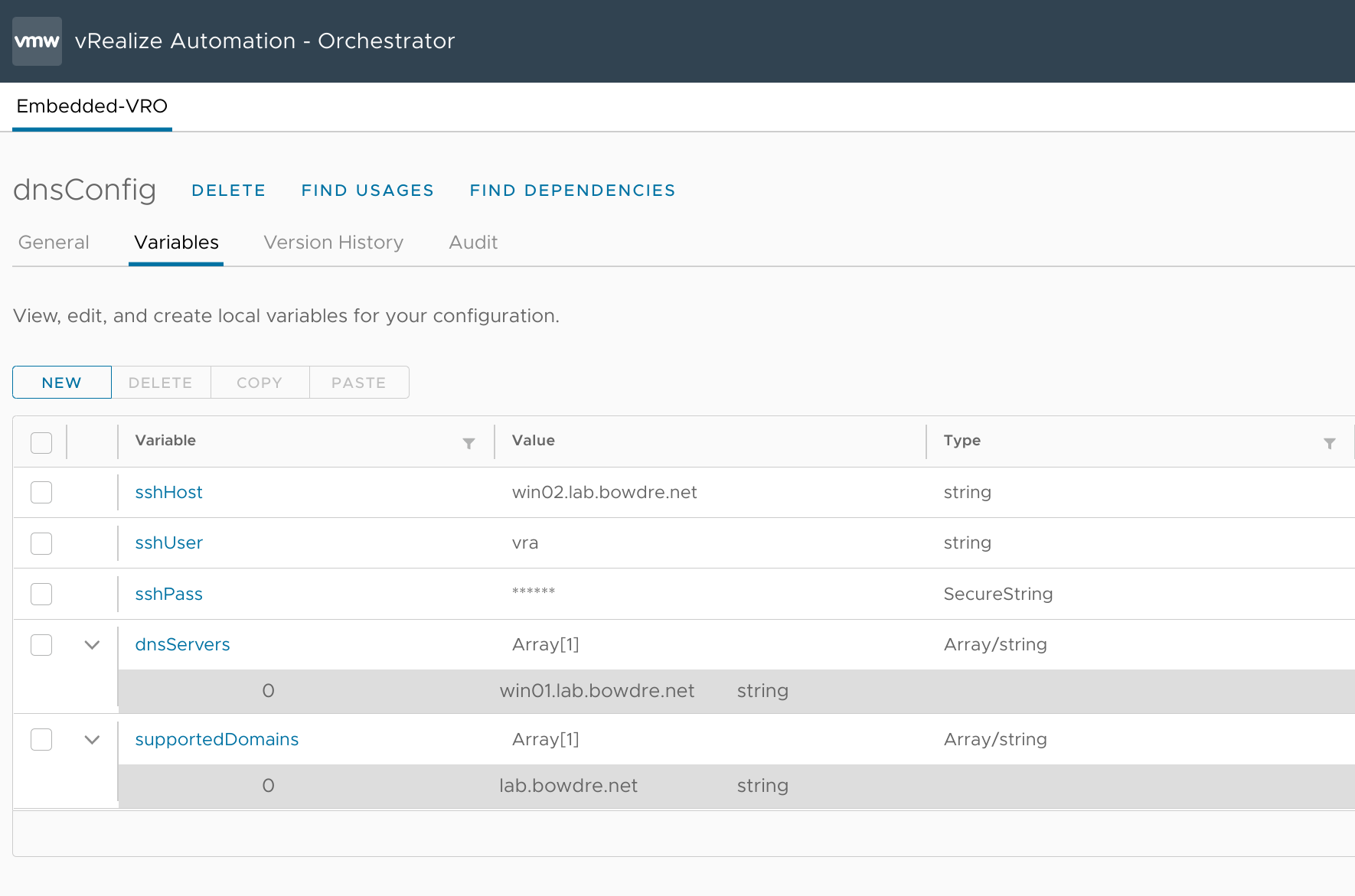Viewport: 1355px width, 896px height.
Task: Click vRealize Automation - Orchestrator header title
Action: click(265, 41)
